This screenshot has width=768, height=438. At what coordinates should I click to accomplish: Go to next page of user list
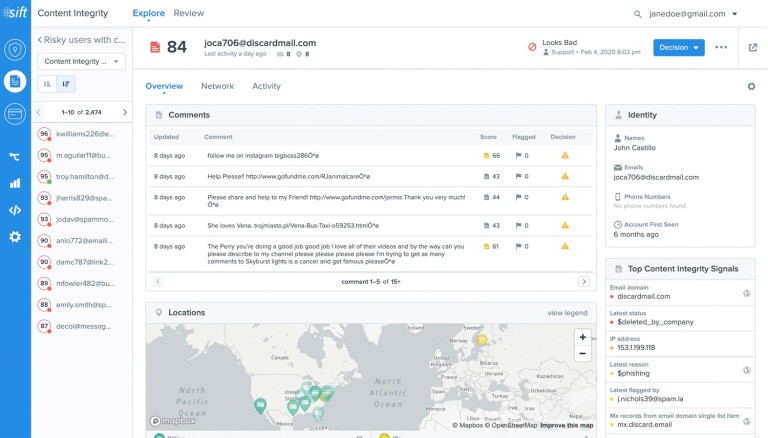pyautogui.click(x=124, y=112)
